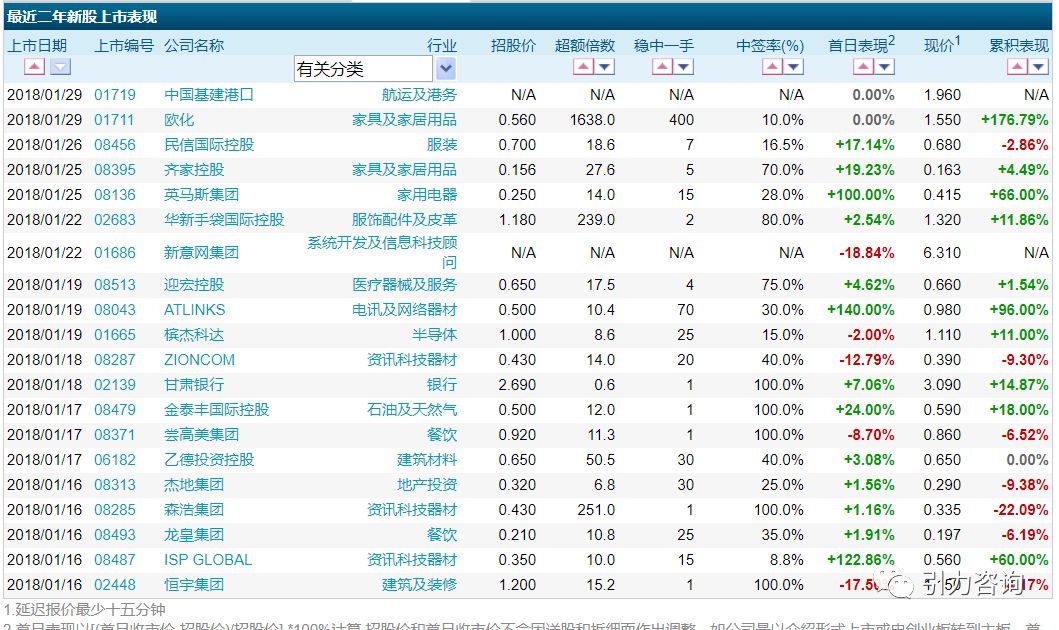
Task: Open 華新手袋國際控股 company link
Action: 224,219
